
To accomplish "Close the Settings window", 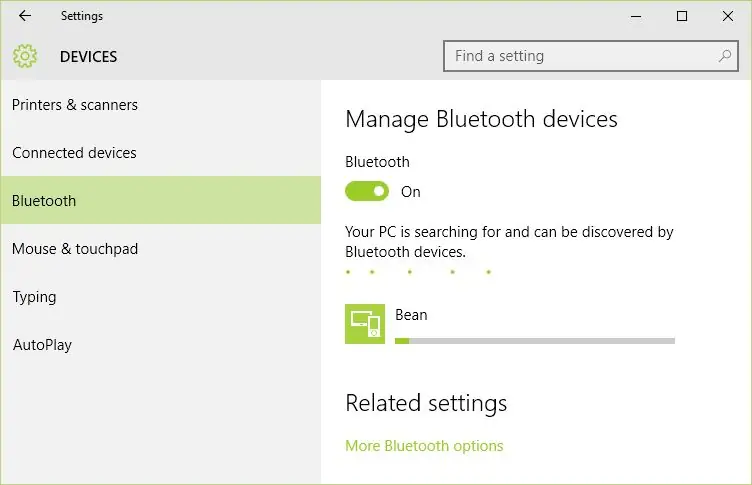I will click(728, 16).
